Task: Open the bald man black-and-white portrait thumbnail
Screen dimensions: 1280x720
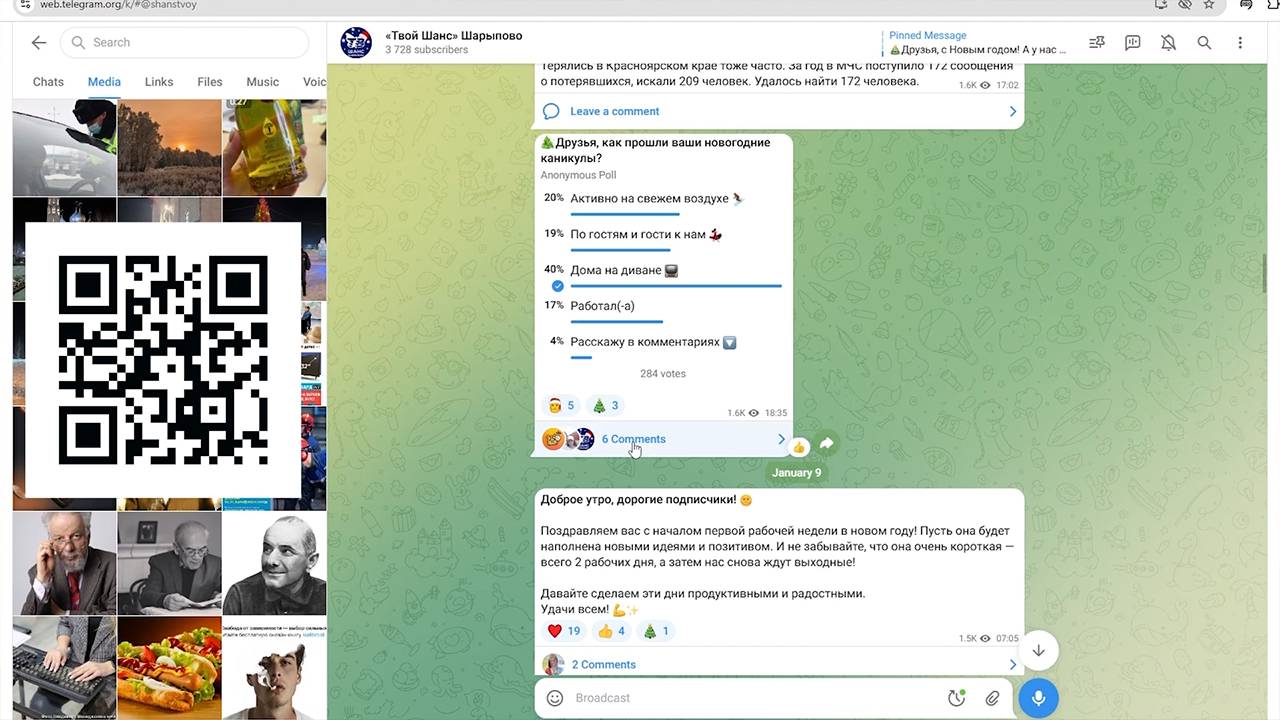Action: pyautogui.click(x=274, y=563)
